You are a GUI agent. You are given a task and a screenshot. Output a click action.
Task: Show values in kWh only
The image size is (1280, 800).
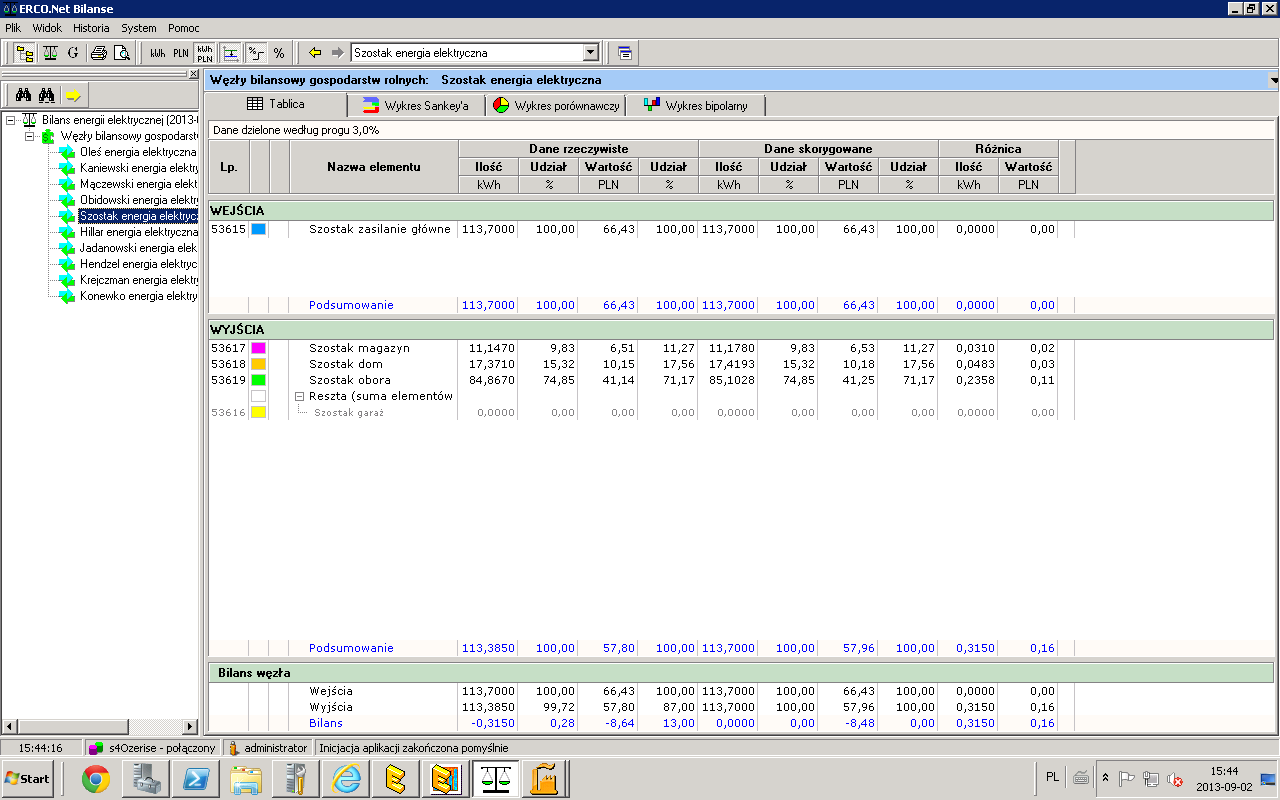[x=157, y=53]
